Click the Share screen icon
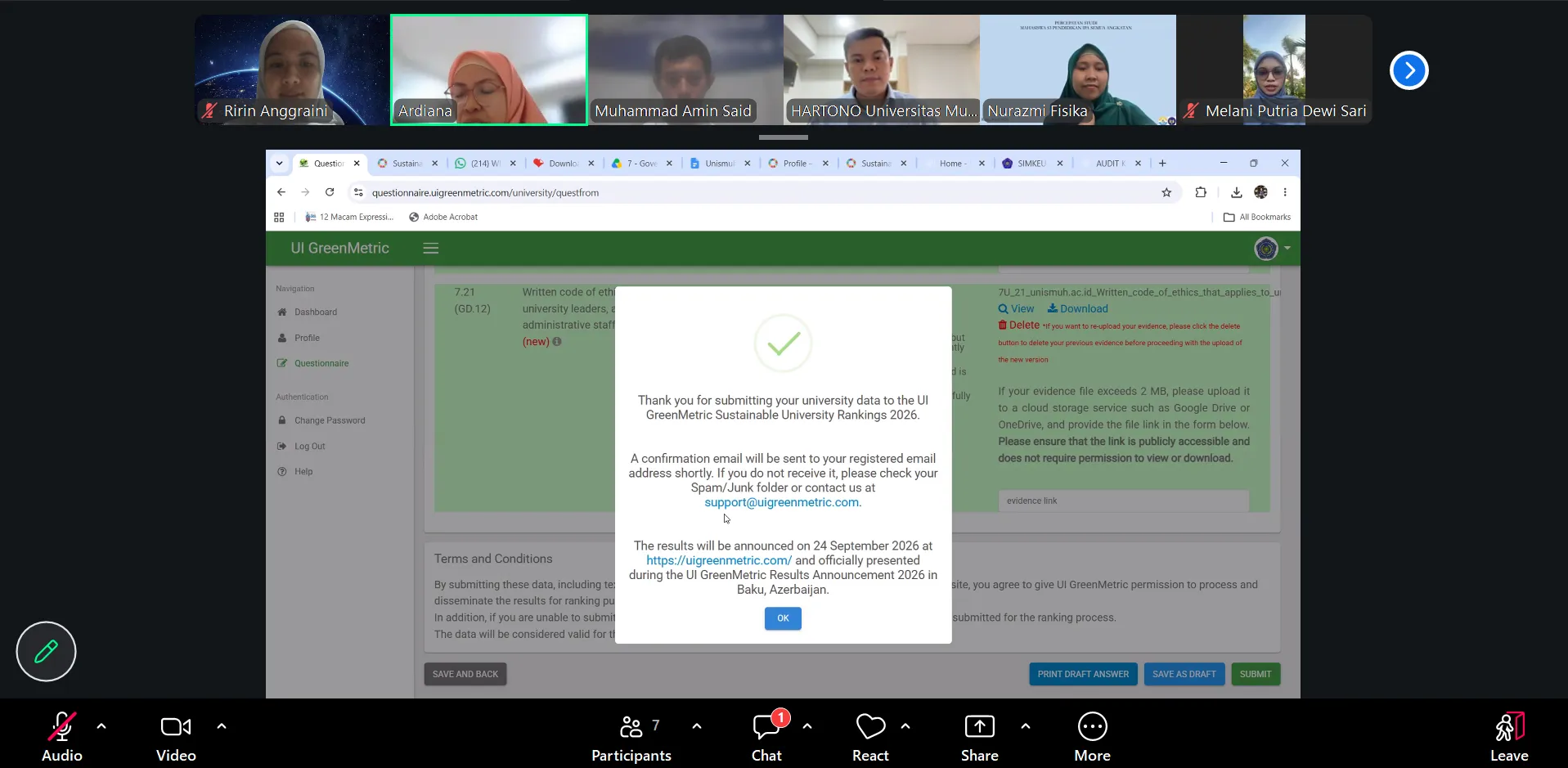This screenshot has height=768, width=1568. pos(980,726)
